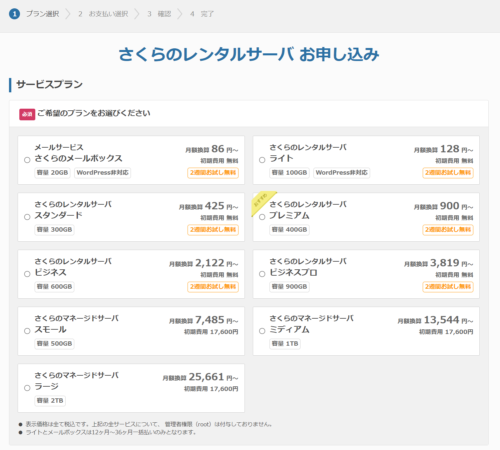500x450 pixels.
Task: Pick the ビジネスプロ plan radio button
Action: tap(262, 274)
